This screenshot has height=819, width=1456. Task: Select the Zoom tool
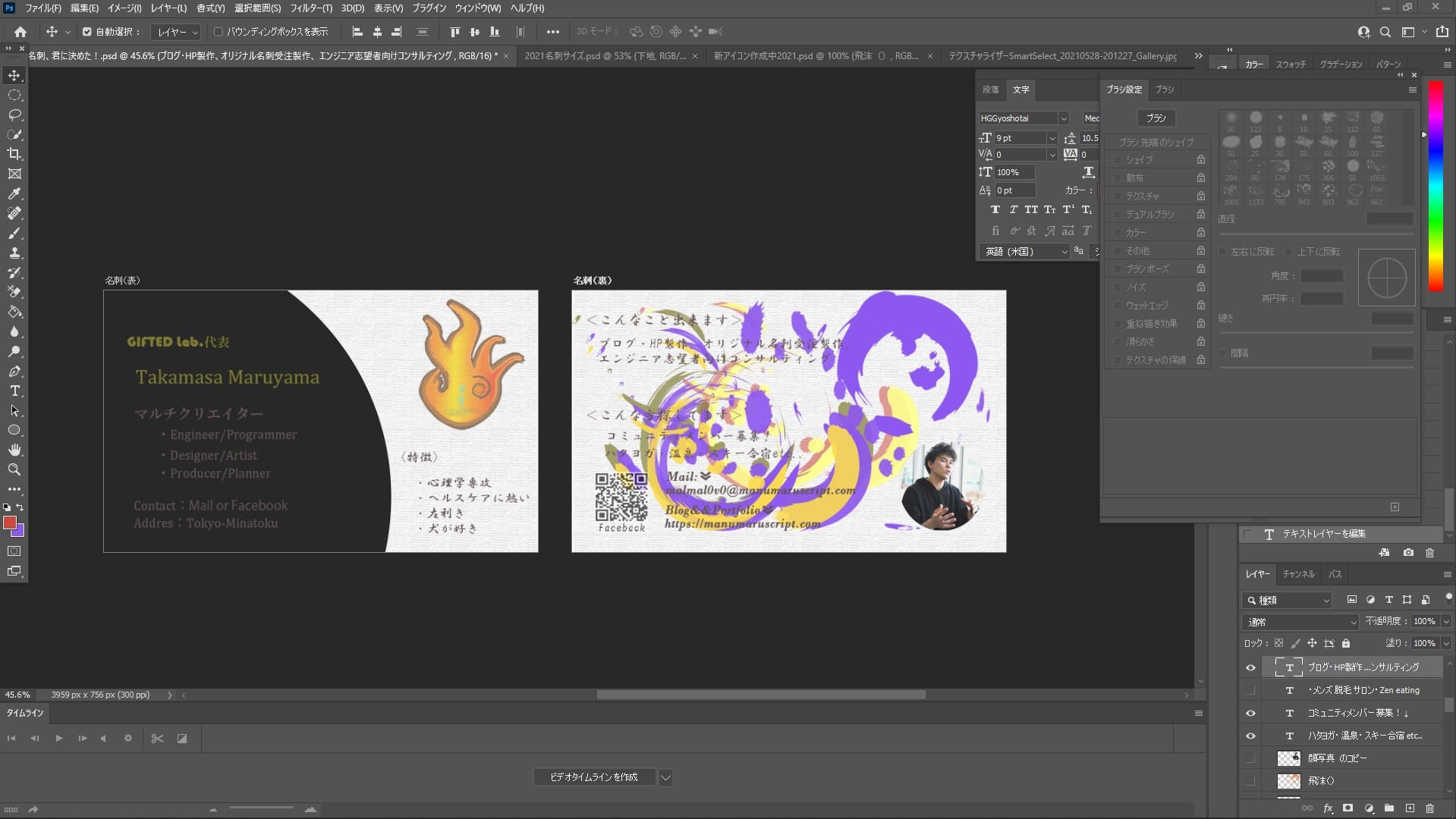click(14, 469)
